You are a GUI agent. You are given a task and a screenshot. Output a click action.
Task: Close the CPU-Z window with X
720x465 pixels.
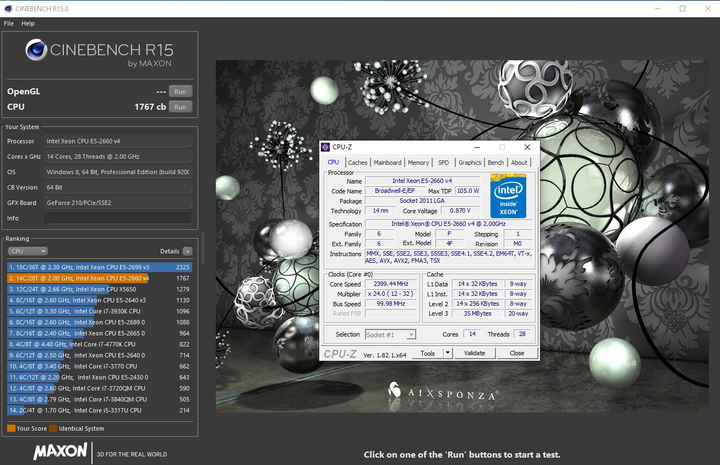tap(527, 147)
